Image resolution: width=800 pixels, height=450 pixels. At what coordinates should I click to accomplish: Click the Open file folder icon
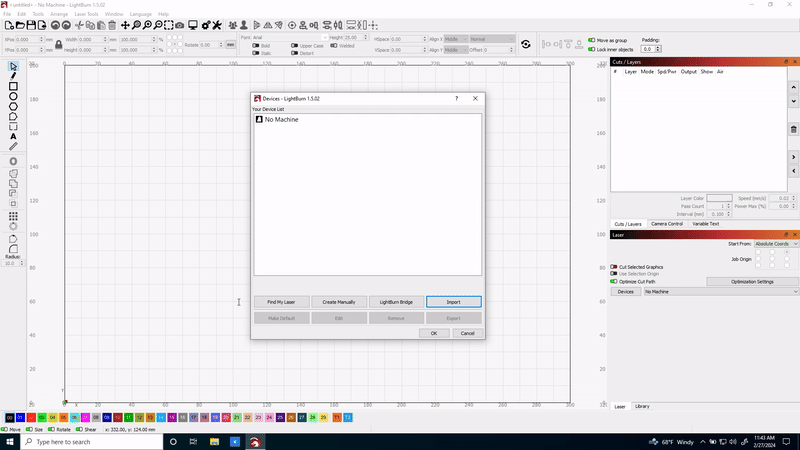tap(20, 25)
